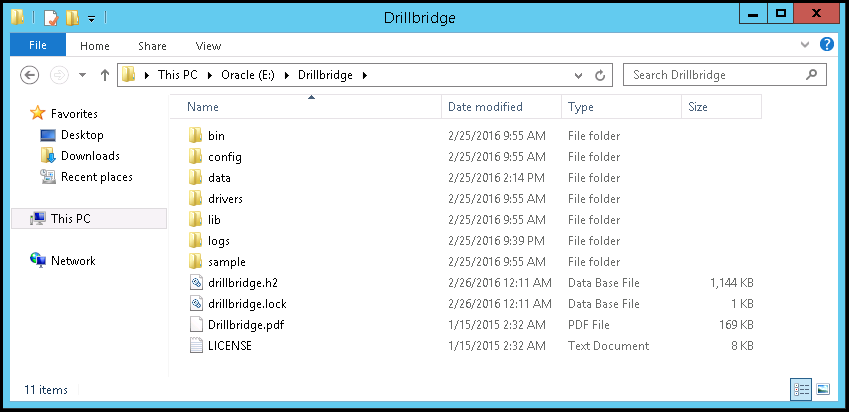Image resolution: width=849 pixels, height=412 pixels.
Task: Click the Network globe icon
Action: 38,260
